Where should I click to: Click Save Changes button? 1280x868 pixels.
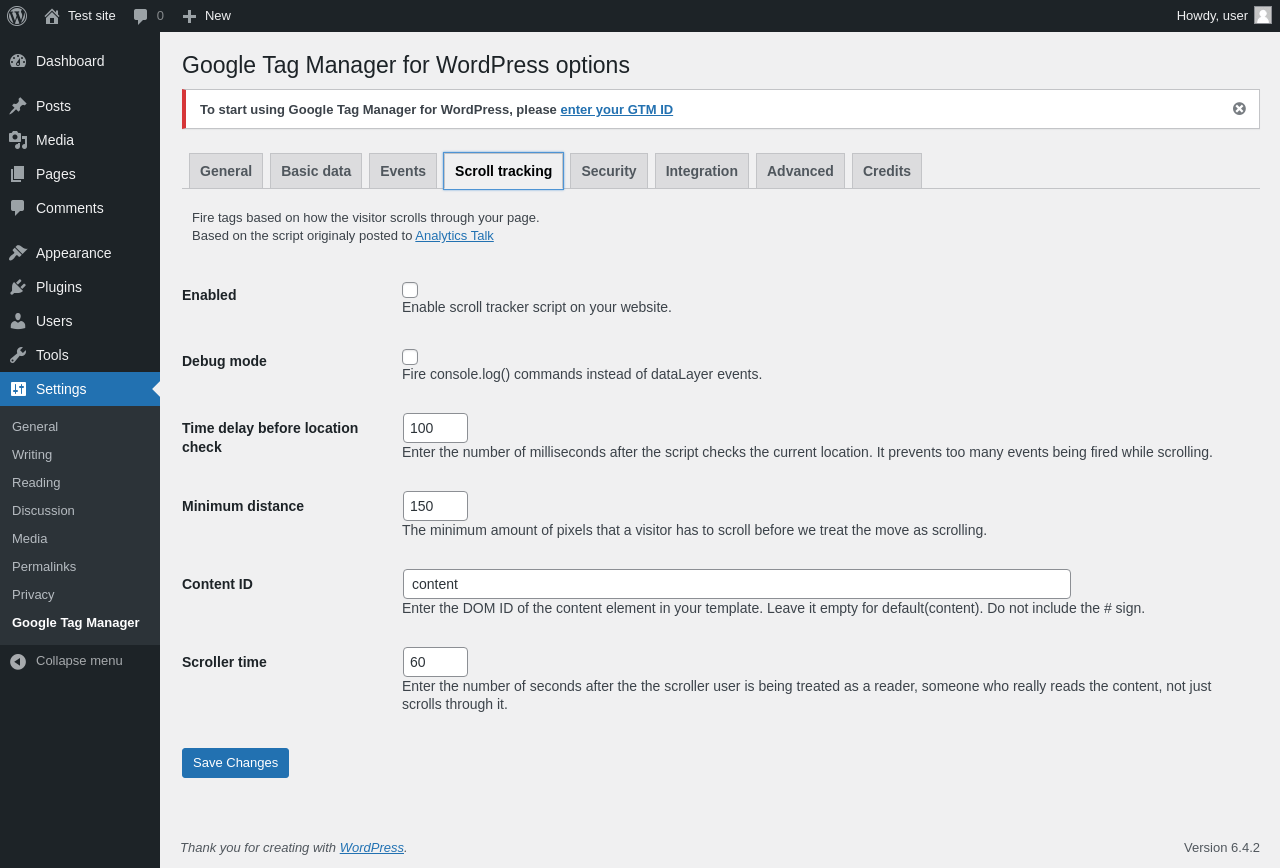[235, 763]
